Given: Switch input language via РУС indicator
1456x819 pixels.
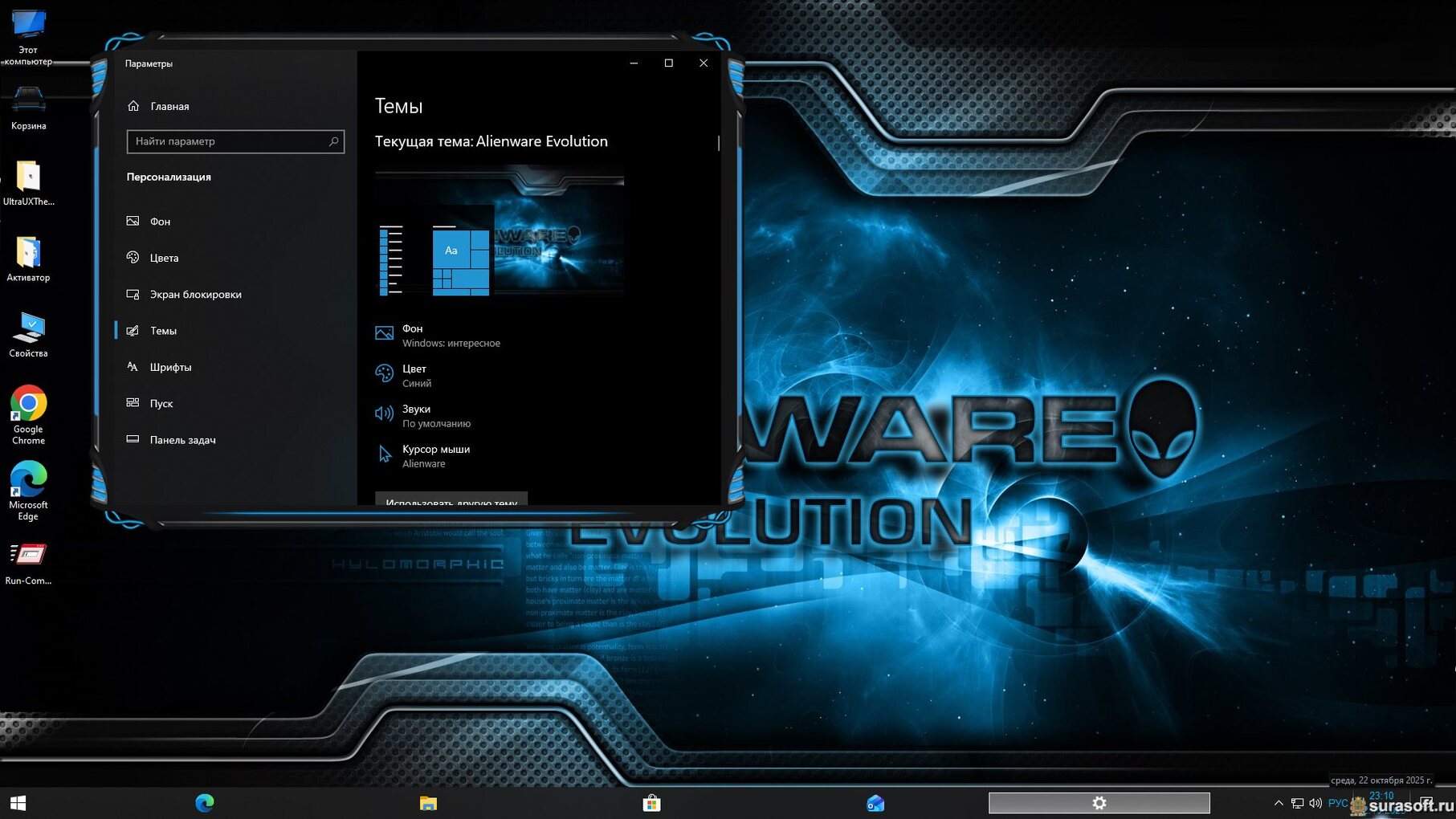Looking at the screenshot, I should click(x=1338, y=803).
